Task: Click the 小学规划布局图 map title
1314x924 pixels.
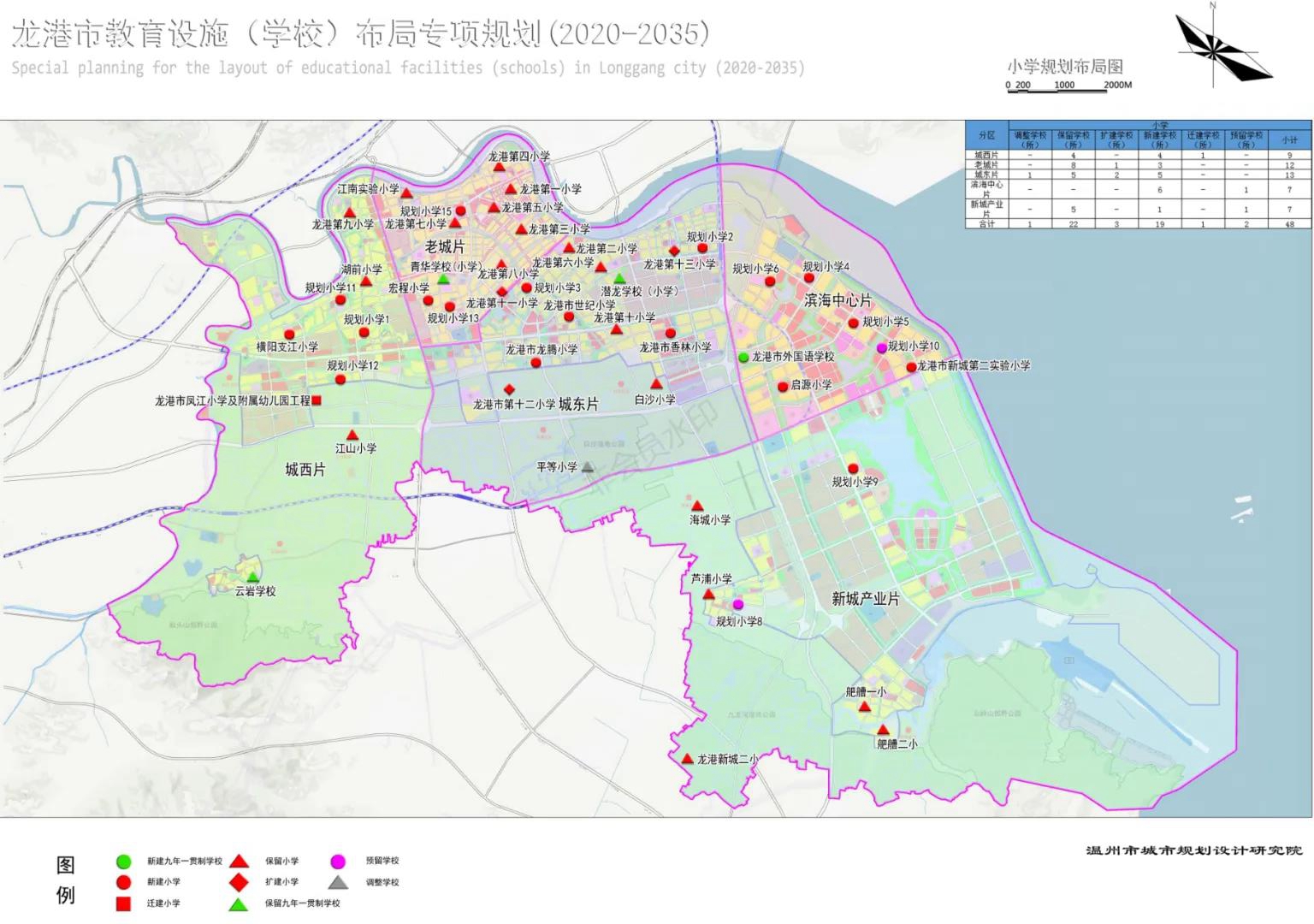Action: 1064,67
